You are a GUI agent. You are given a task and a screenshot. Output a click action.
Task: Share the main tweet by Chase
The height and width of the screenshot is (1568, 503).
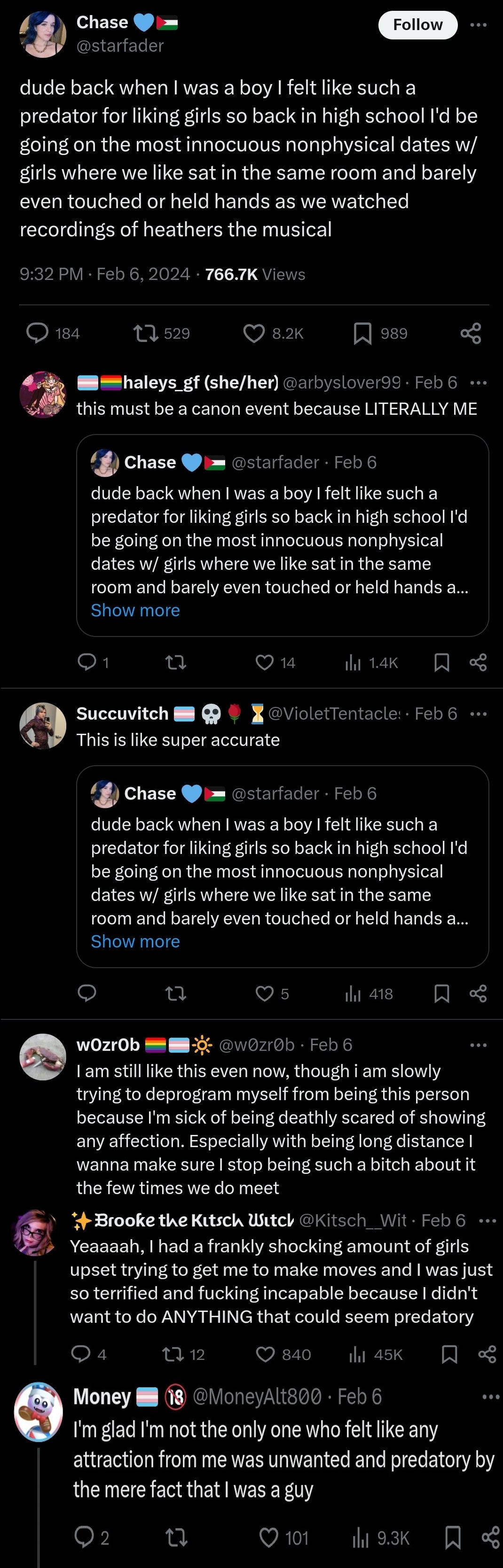pos(471,333)
